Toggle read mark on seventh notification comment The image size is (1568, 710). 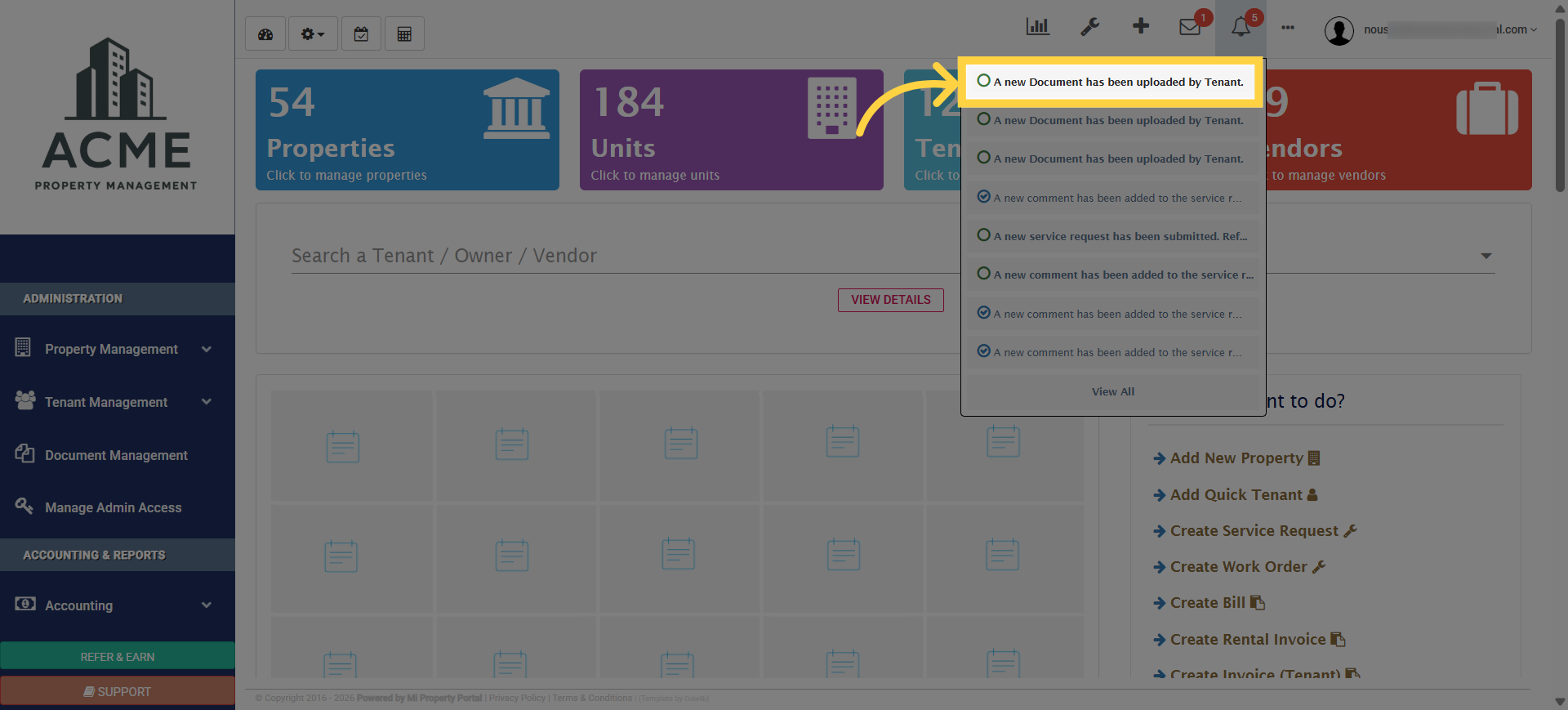(983, 313)
